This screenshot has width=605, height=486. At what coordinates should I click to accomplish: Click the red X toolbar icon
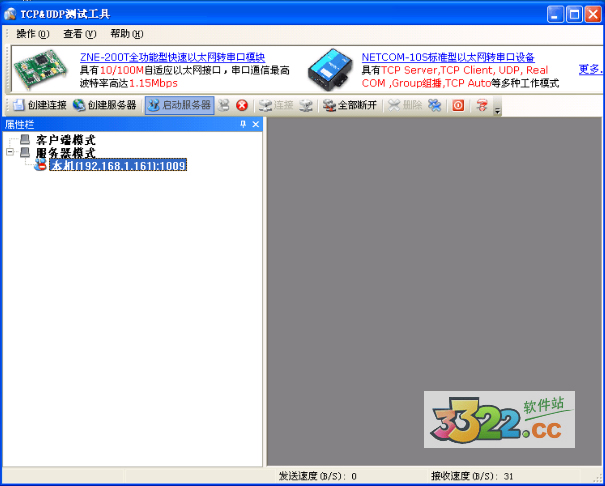tap(242, 105)
